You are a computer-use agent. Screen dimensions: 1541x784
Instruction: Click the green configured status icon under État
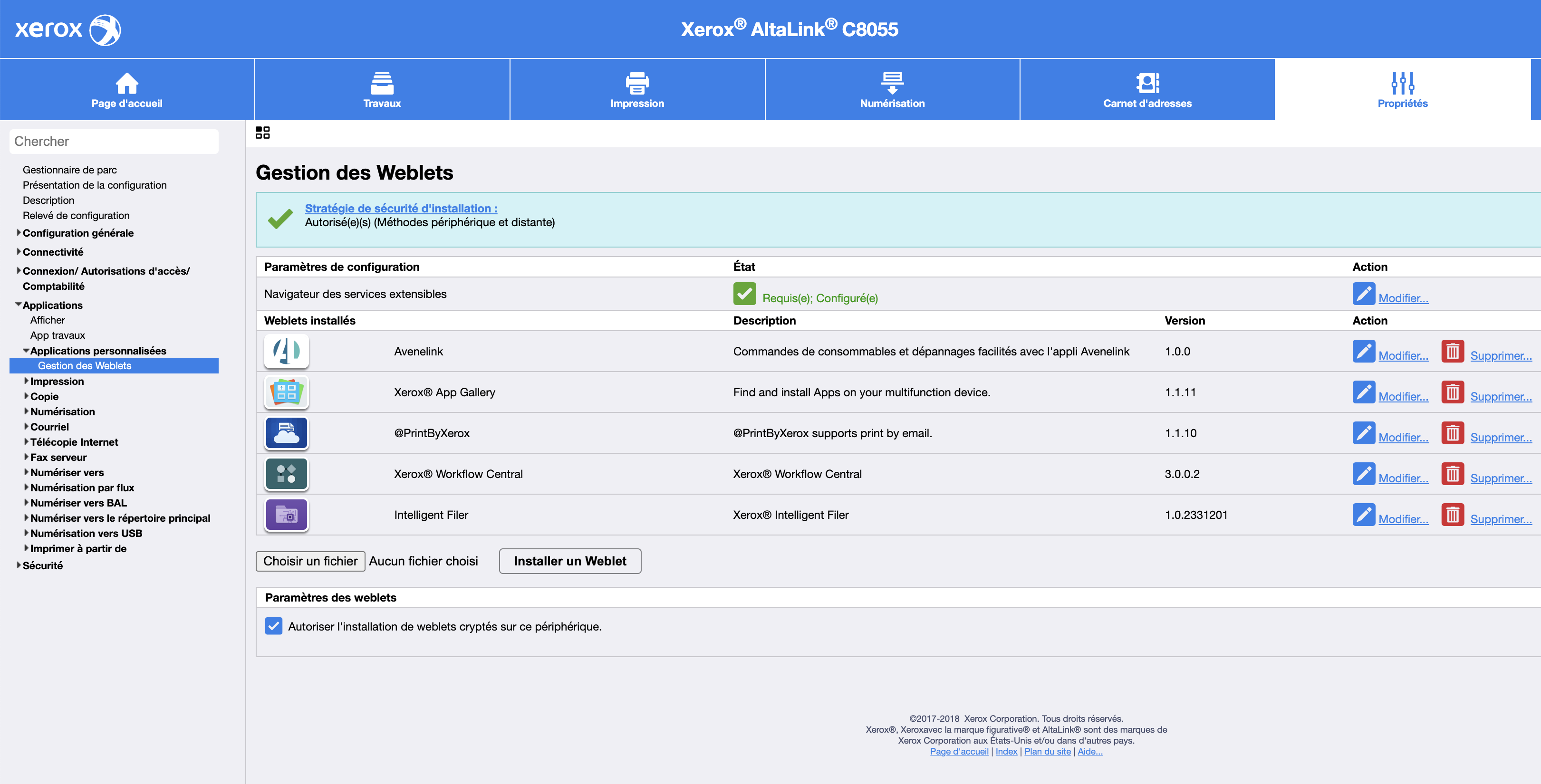(x=744, y=294)
